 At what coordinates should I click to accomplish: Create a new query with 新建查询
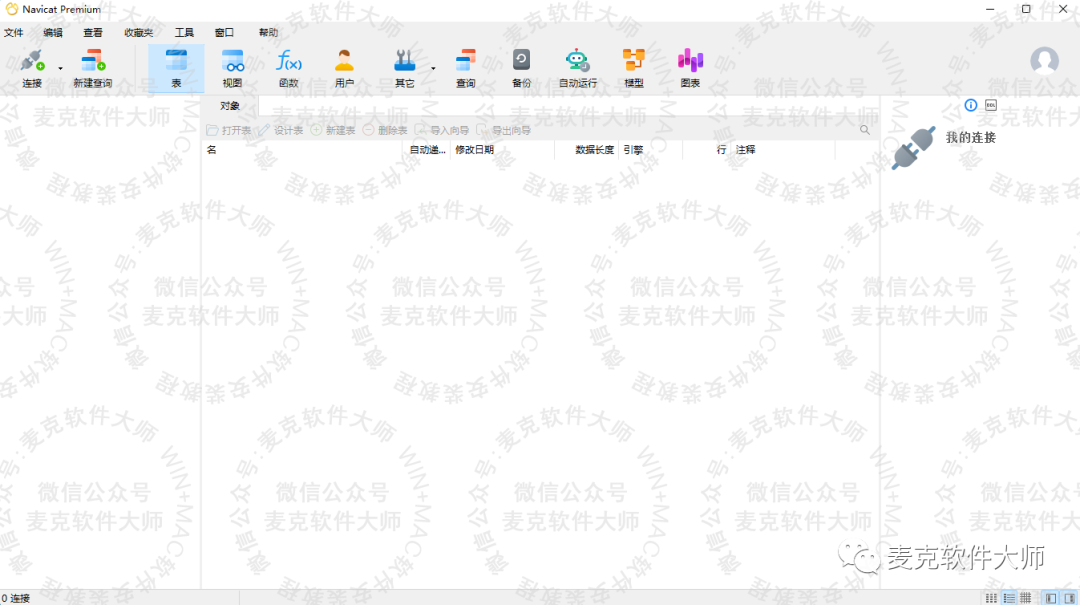92,68
